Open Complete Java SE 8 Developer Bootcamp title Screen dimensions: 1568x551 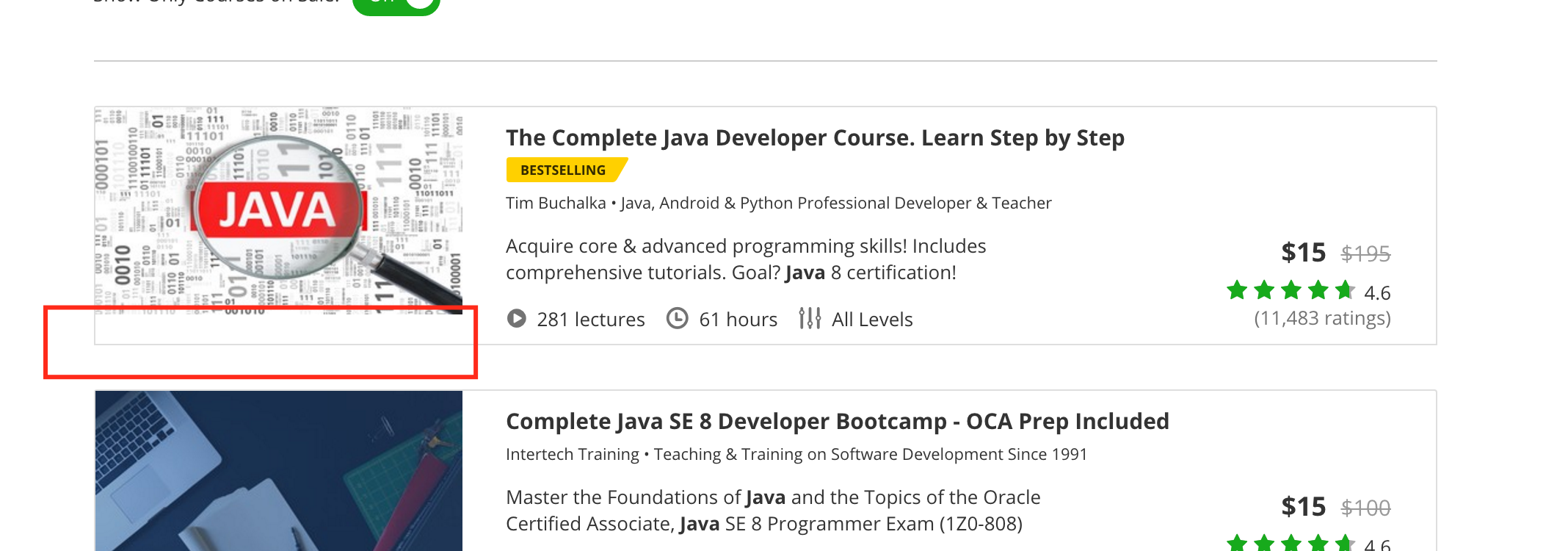(x=837, y=422)
